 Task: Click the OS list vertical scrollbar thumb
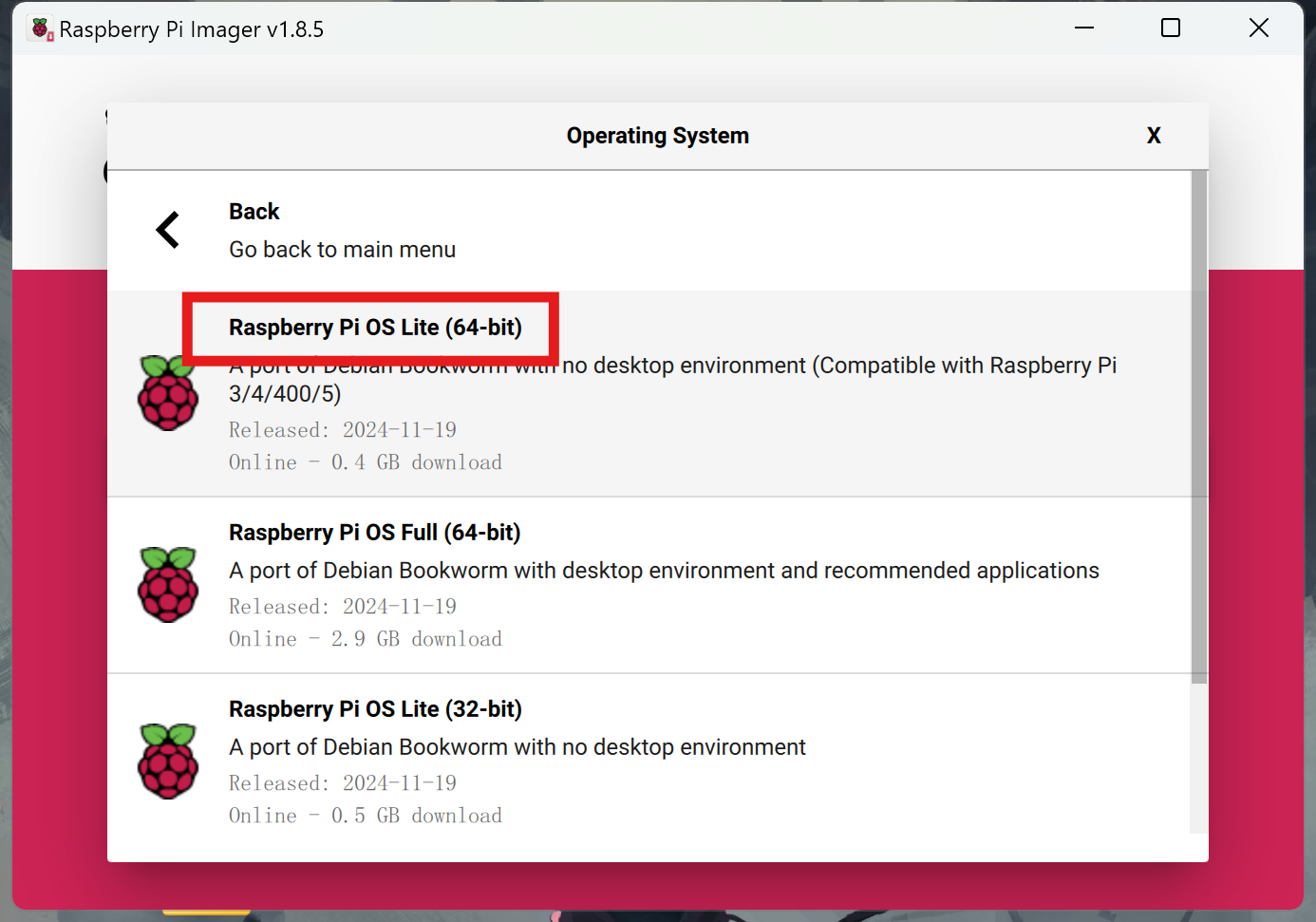(x=1199, y=427)
